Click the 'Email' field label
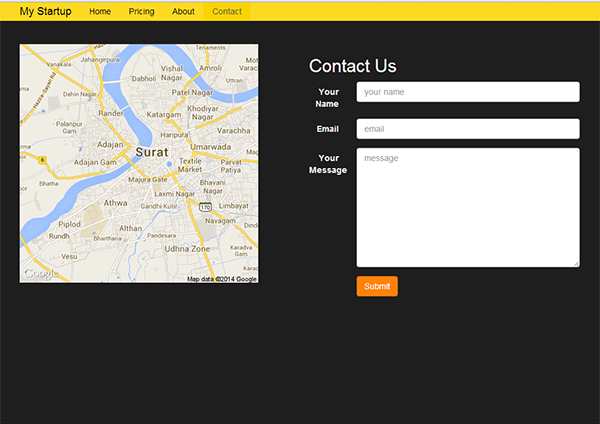Image resolution: width=600 pixels, height=424 pixels. pos(328,129)
